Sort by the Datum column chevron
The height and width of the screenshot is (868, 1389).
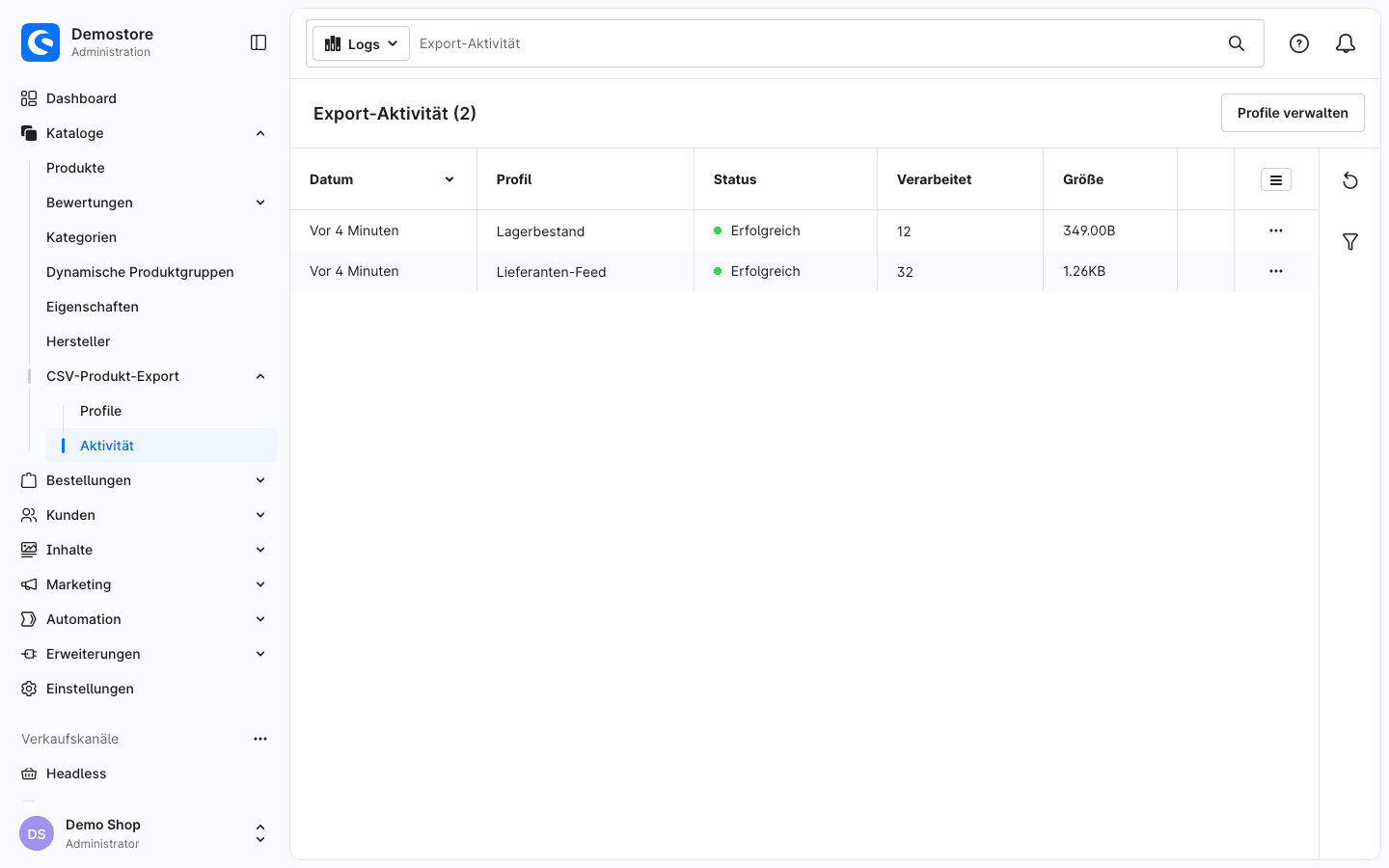point(449,179)
